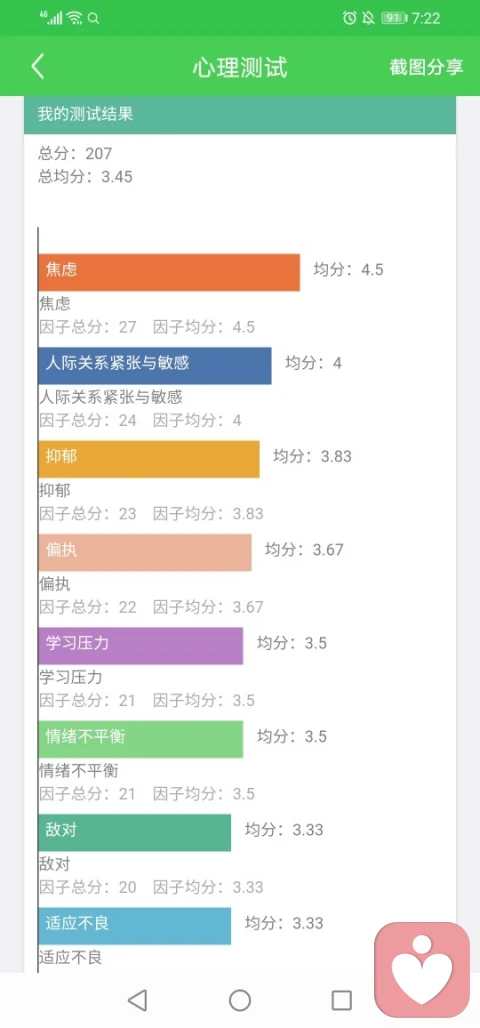480x1028 pixels.
Task: Select the 我的测试结果 section header
Action: [240, 115]
